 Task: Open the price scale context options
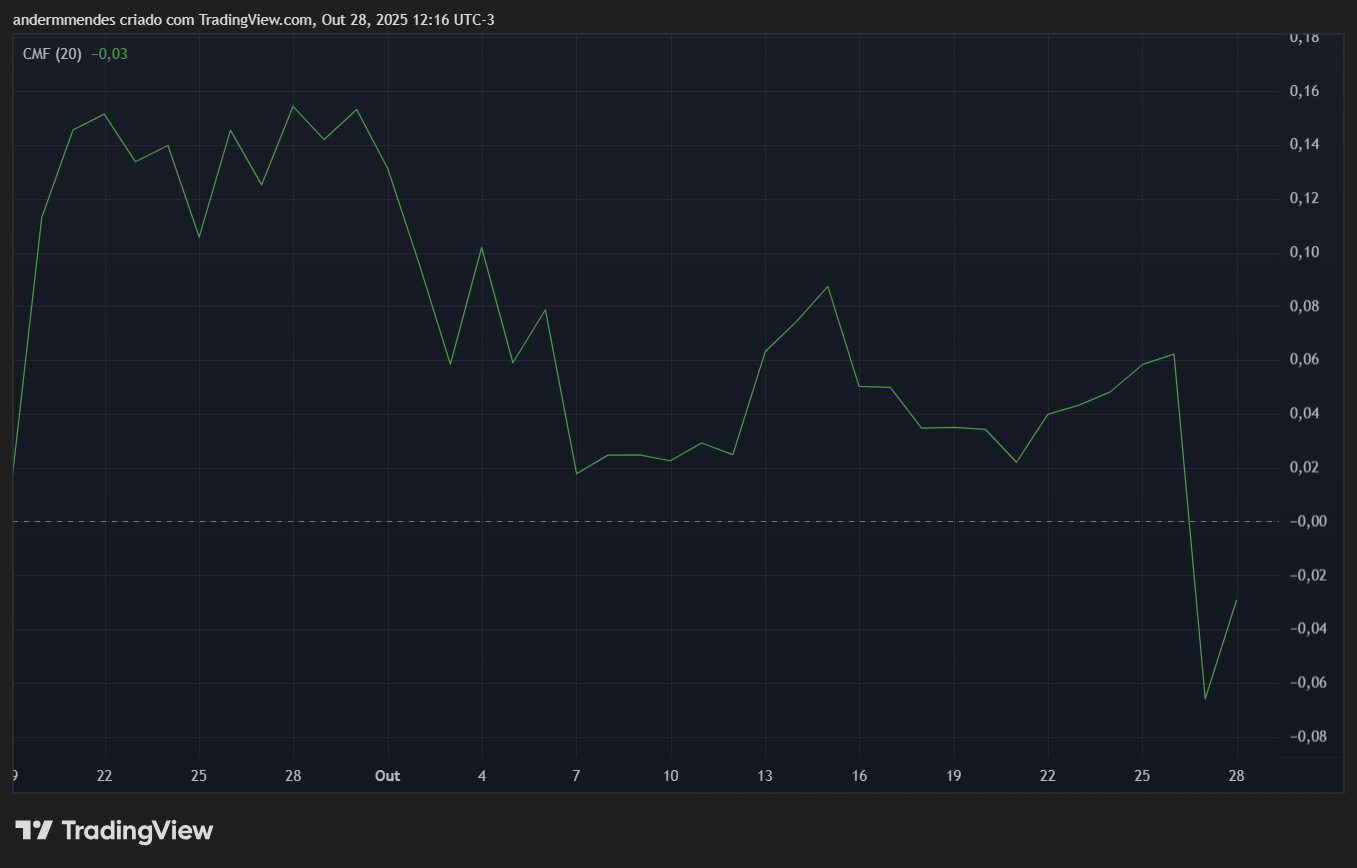coord(1309,400)
